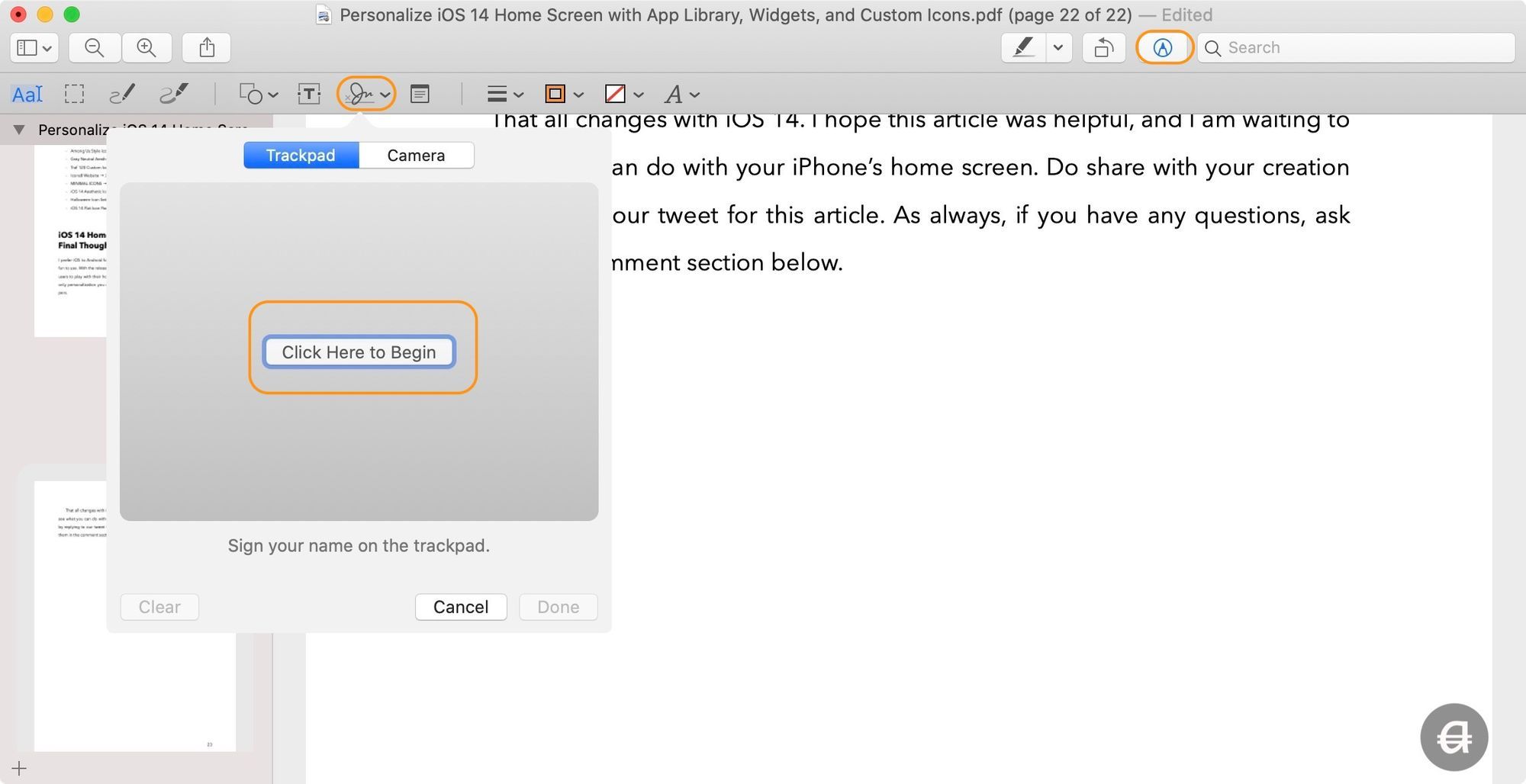Select the Rotate page icon

(x=1103, y=48)
